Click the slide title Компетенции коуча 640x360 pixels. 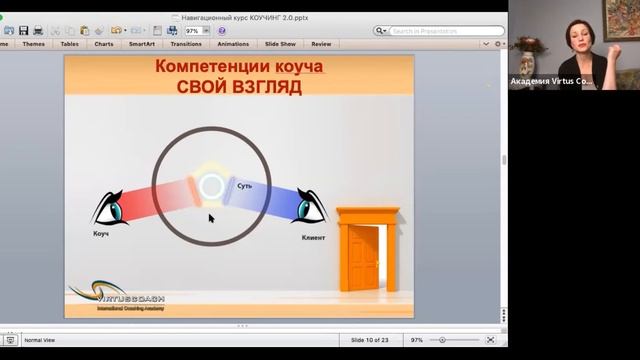pyautogui.click(x=239, y=66)
